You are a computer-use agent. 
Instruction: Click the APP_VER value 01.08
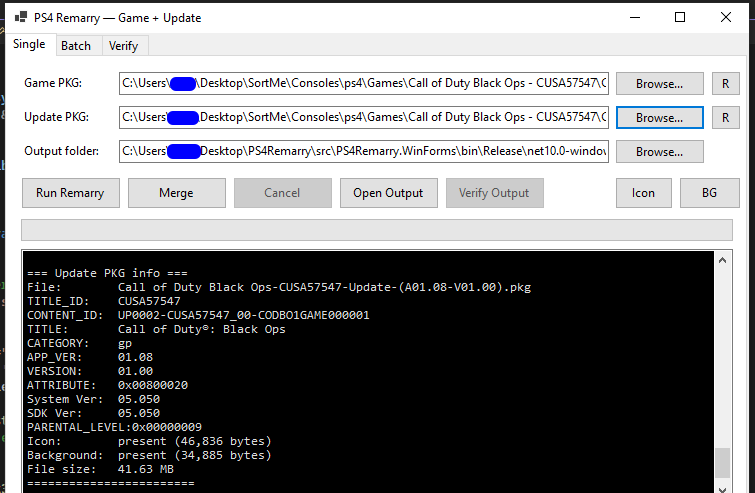tap(135, 357)
